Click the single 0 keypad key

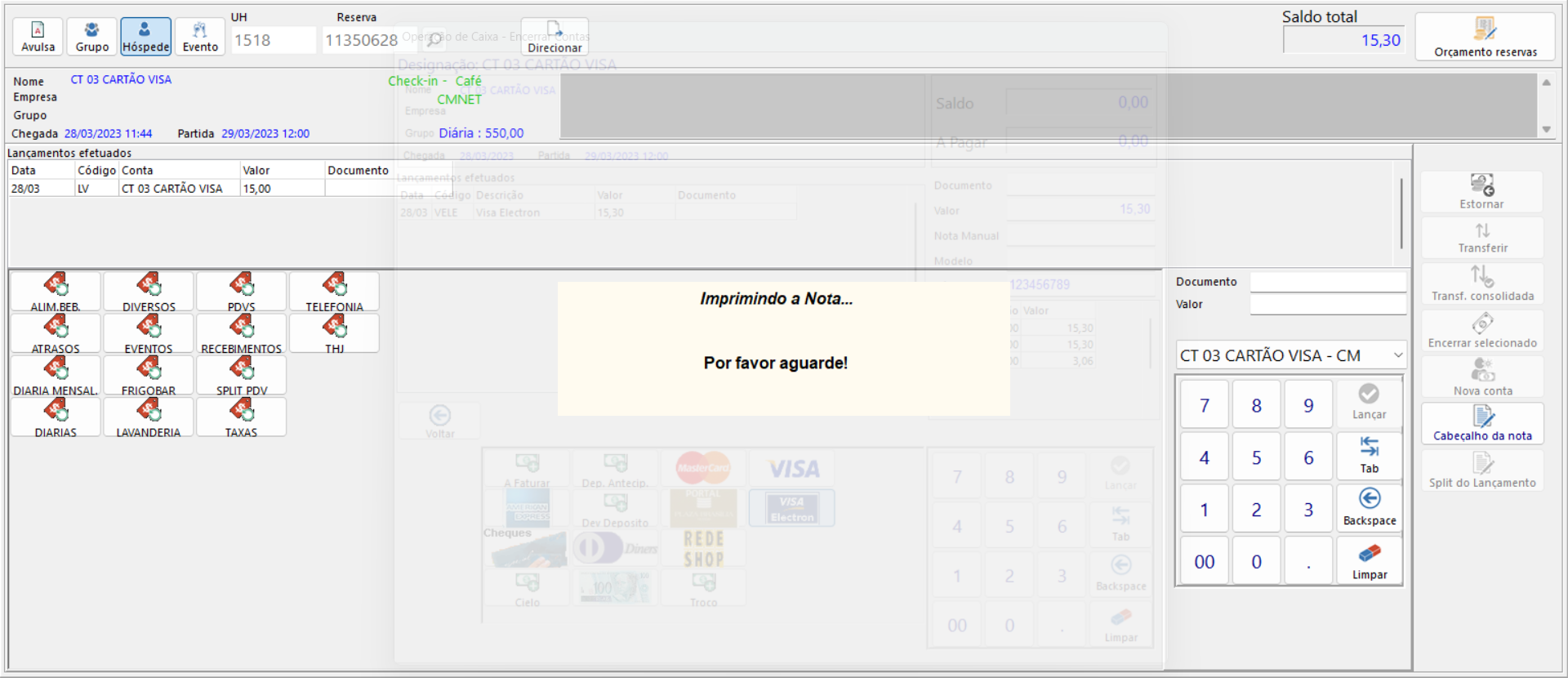click(x=1257, y=561)
